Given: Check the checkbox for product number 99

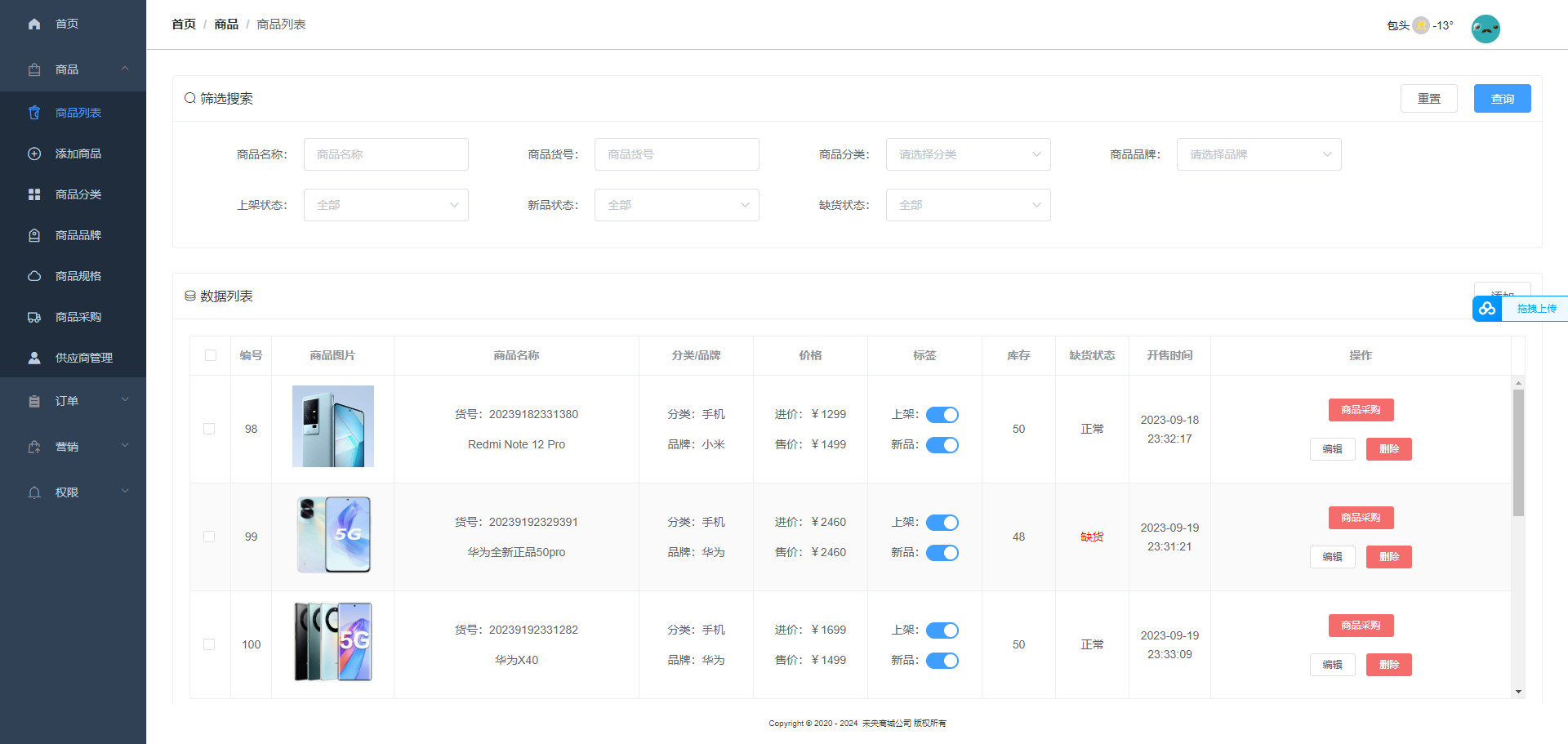Looking at the screenshot, I should 210,537.
